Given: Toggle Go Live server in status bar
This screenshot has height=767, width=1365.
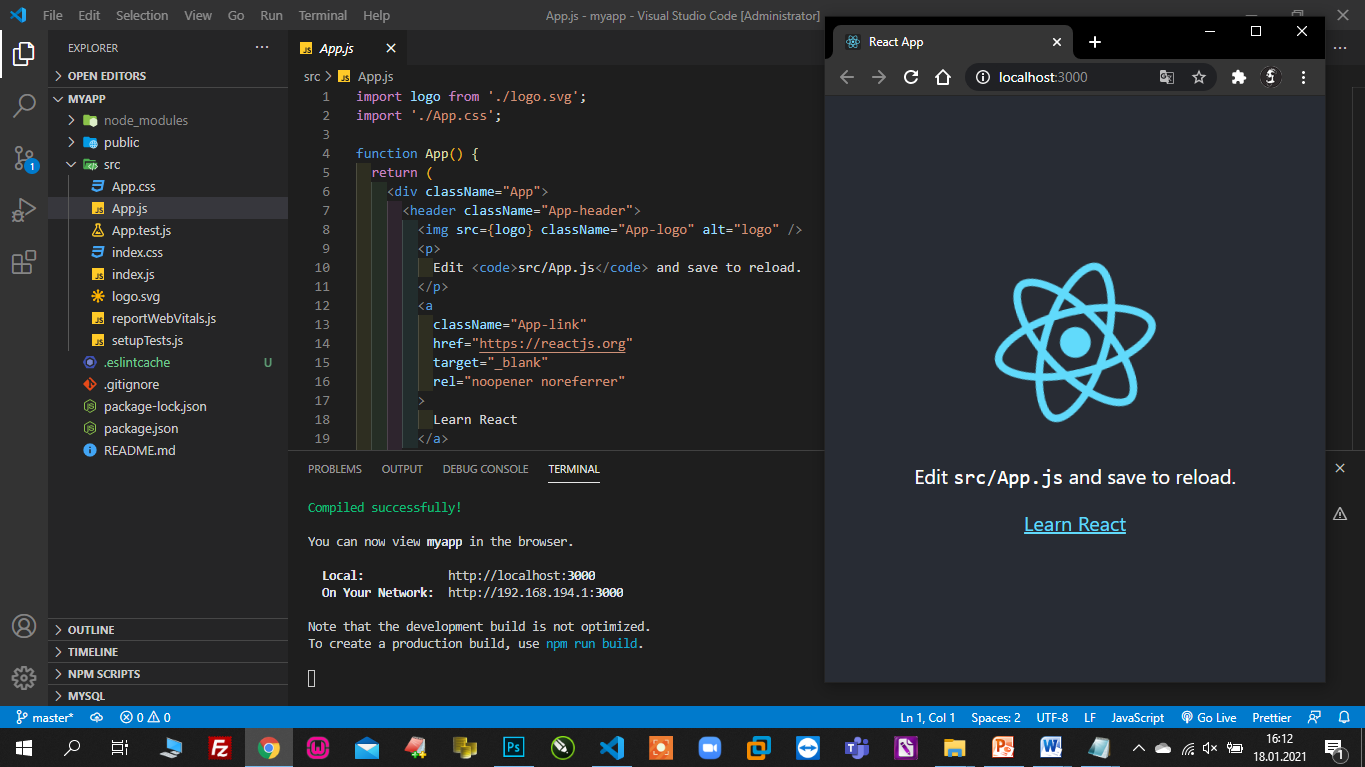Looking at the screenshot, I should tap(1208, 717).
